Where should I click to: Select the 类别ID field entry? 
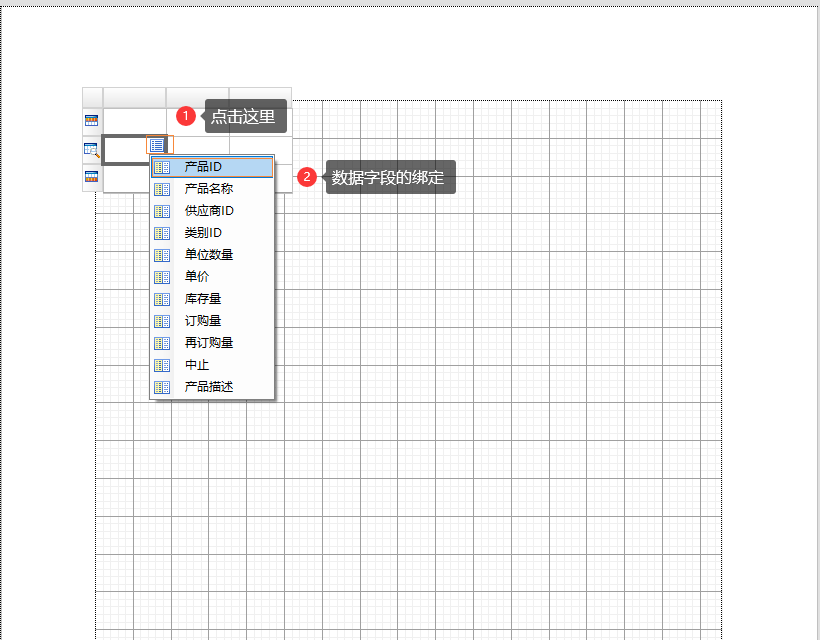(212, 233)
